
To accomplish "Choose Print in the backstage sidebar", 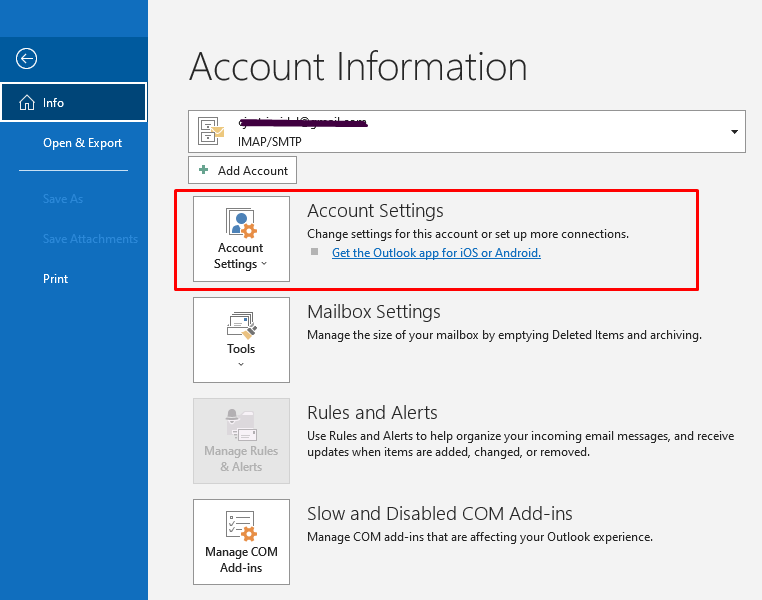I will [55, 278].
